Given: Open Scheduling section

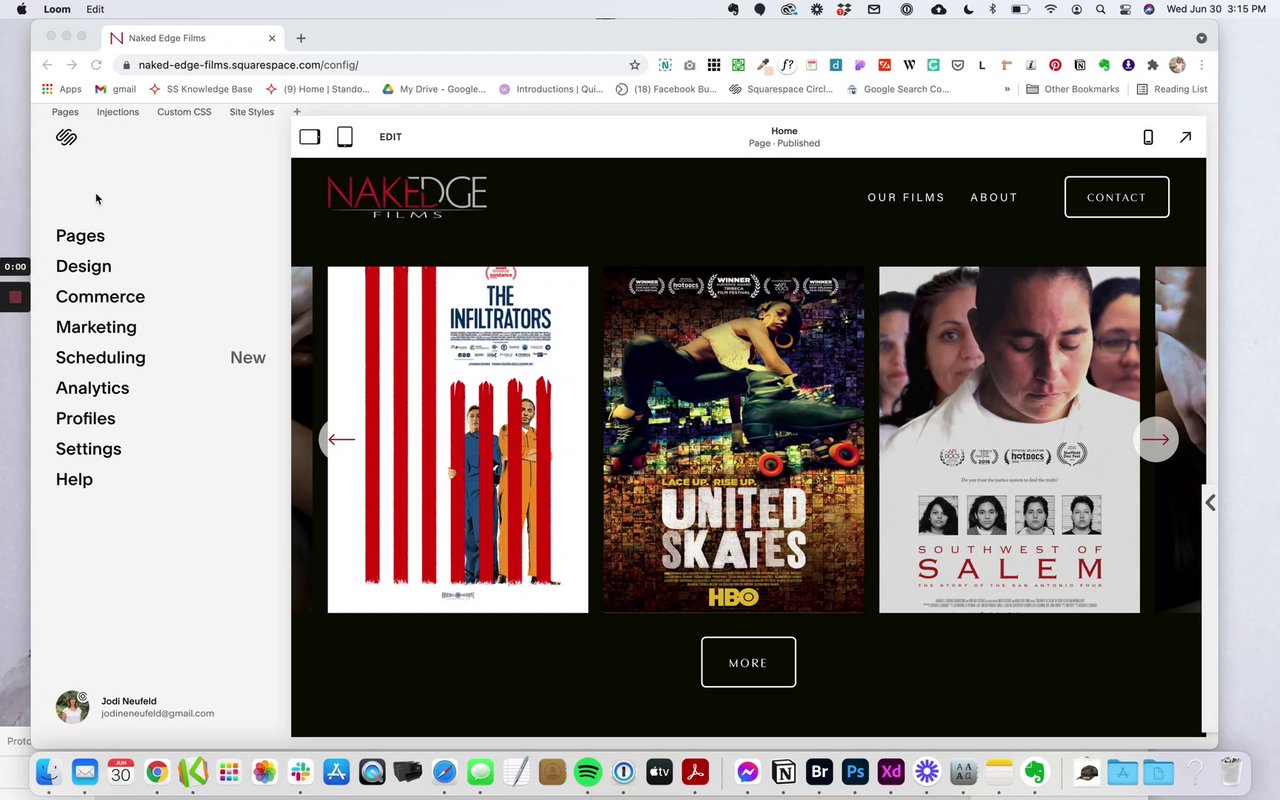Looking at the screenshot, I should (100, 358).
